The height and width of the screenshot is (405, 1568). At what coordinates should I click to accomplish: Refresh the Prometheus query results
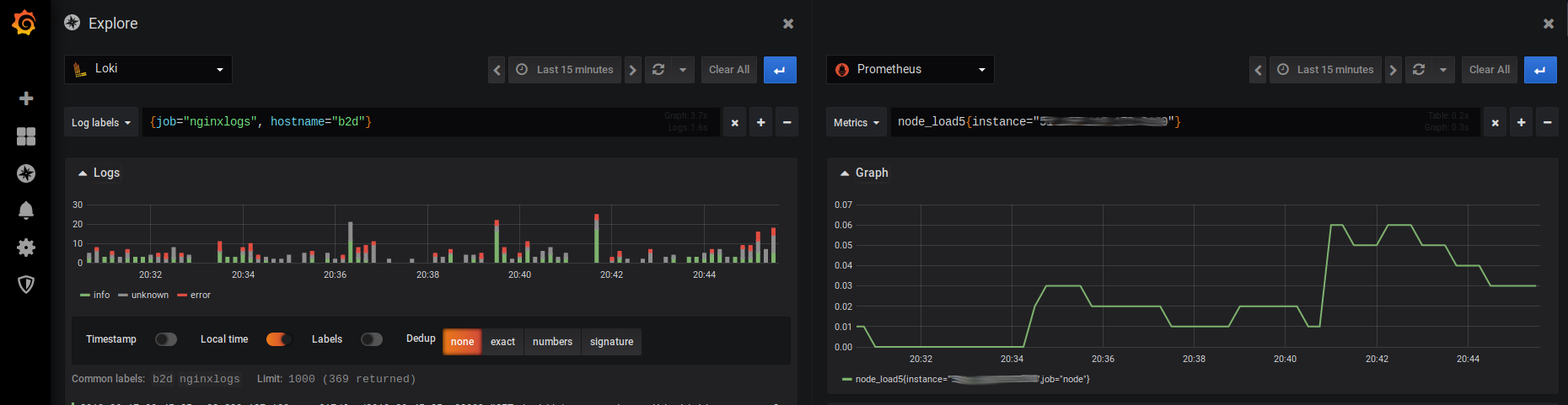pyautogui.click(x=1419, y=70)
